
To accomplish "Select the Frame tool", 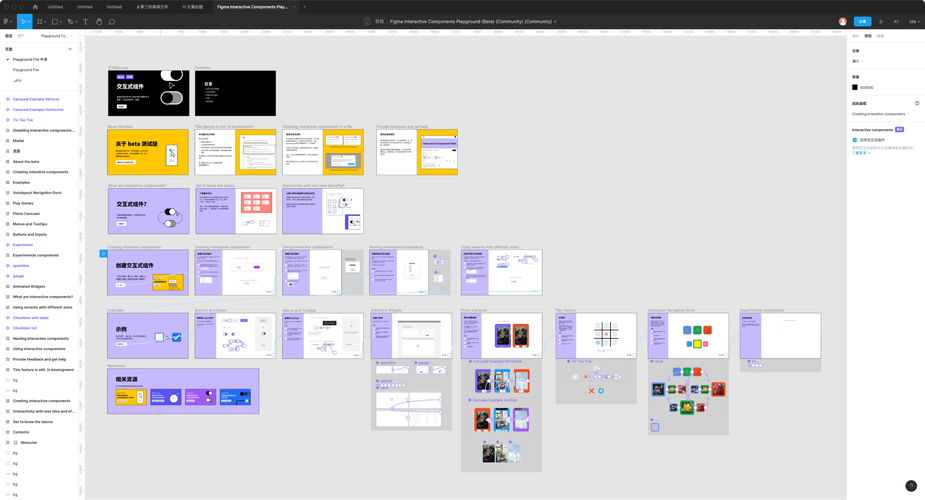I will tap(39, 21).
